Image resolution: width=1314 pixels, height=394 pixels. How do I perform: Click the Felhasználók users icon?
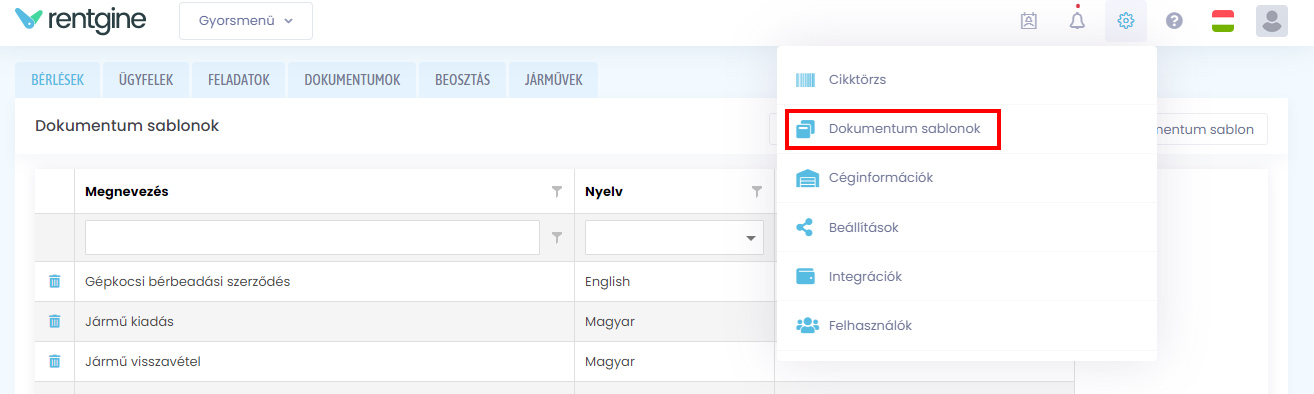(x=807, y=325)
